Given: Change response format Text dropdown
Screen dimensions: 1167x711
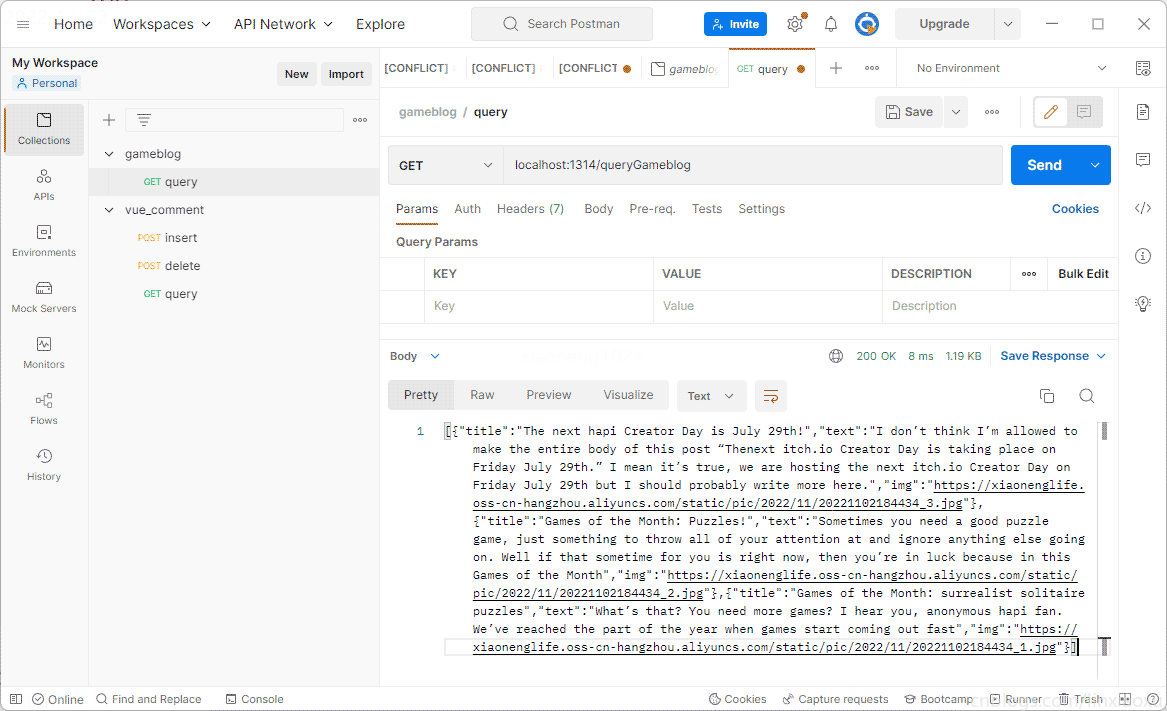Looking at the screenshot, I should coord(710,396).
